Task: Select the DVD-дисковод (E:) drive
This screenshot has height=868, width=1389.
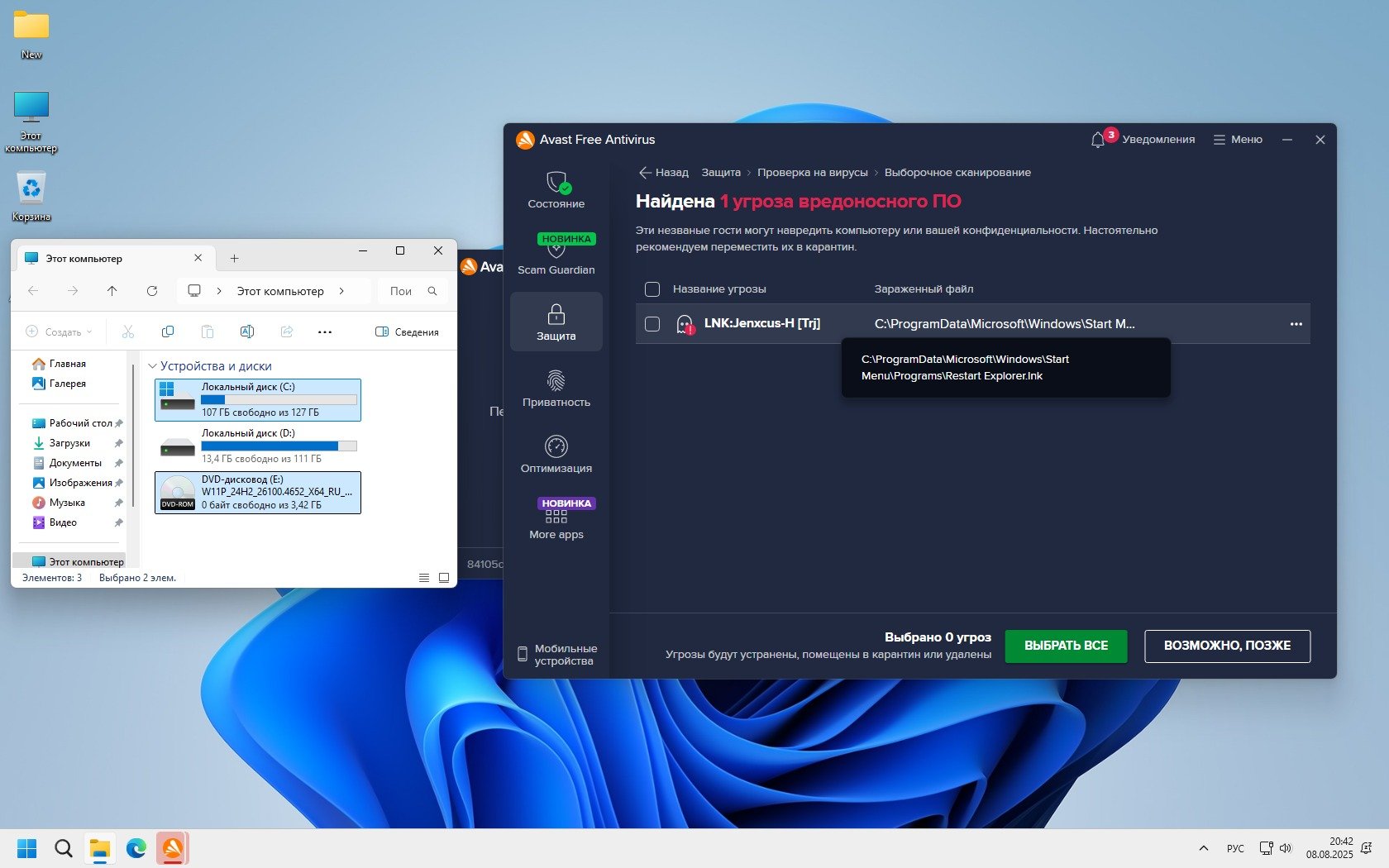Action: coord(258,493)
